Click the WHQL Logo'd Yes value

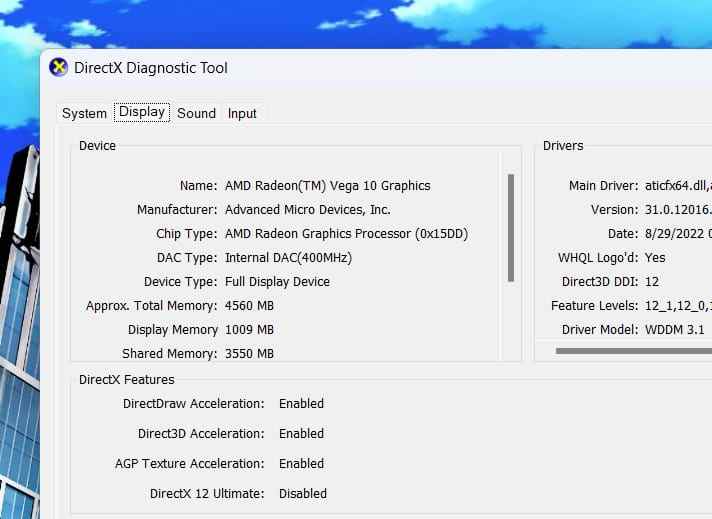pos(655,258)
